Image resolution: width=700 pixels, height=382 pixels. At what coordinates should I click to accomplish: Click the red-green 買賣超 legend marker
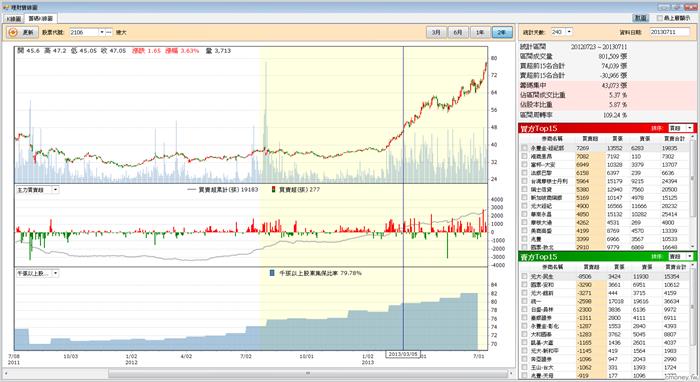coord(273,190)
